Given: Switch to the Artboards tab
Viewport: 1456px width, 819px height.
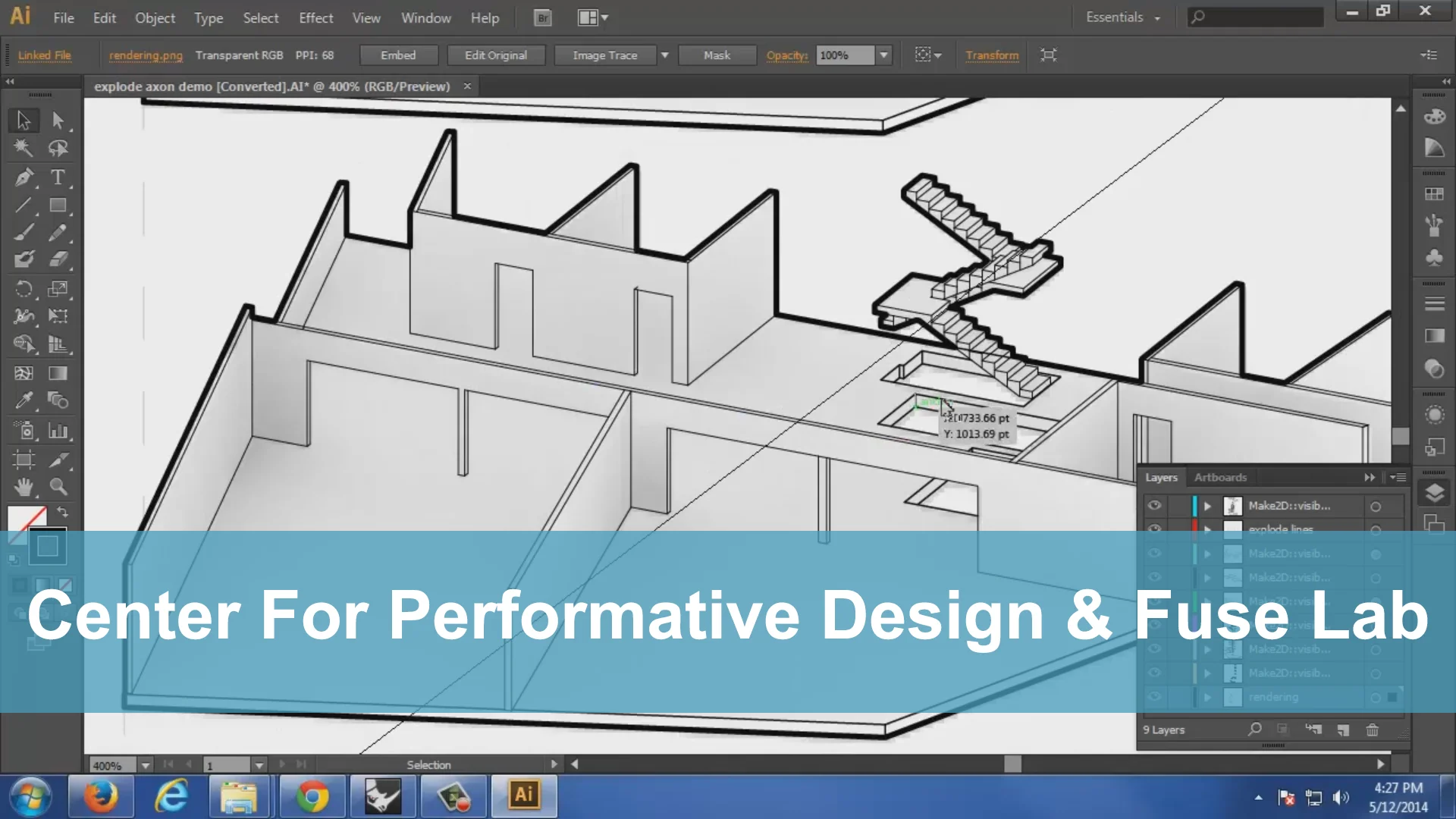Looking at the screenshot, I should pos(1219,477).
